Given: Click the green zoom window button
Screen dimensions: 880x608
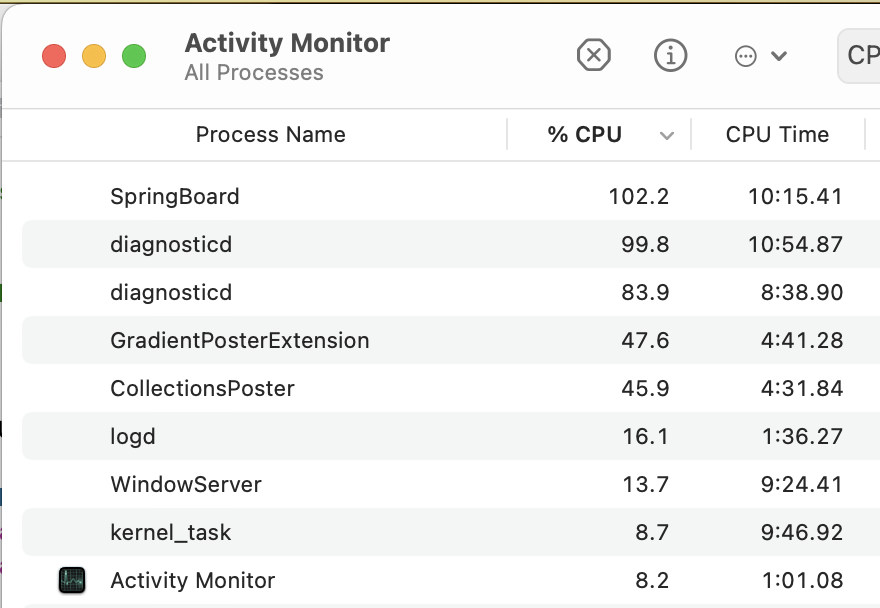Looking at the screenshot, I should point(134,56).
